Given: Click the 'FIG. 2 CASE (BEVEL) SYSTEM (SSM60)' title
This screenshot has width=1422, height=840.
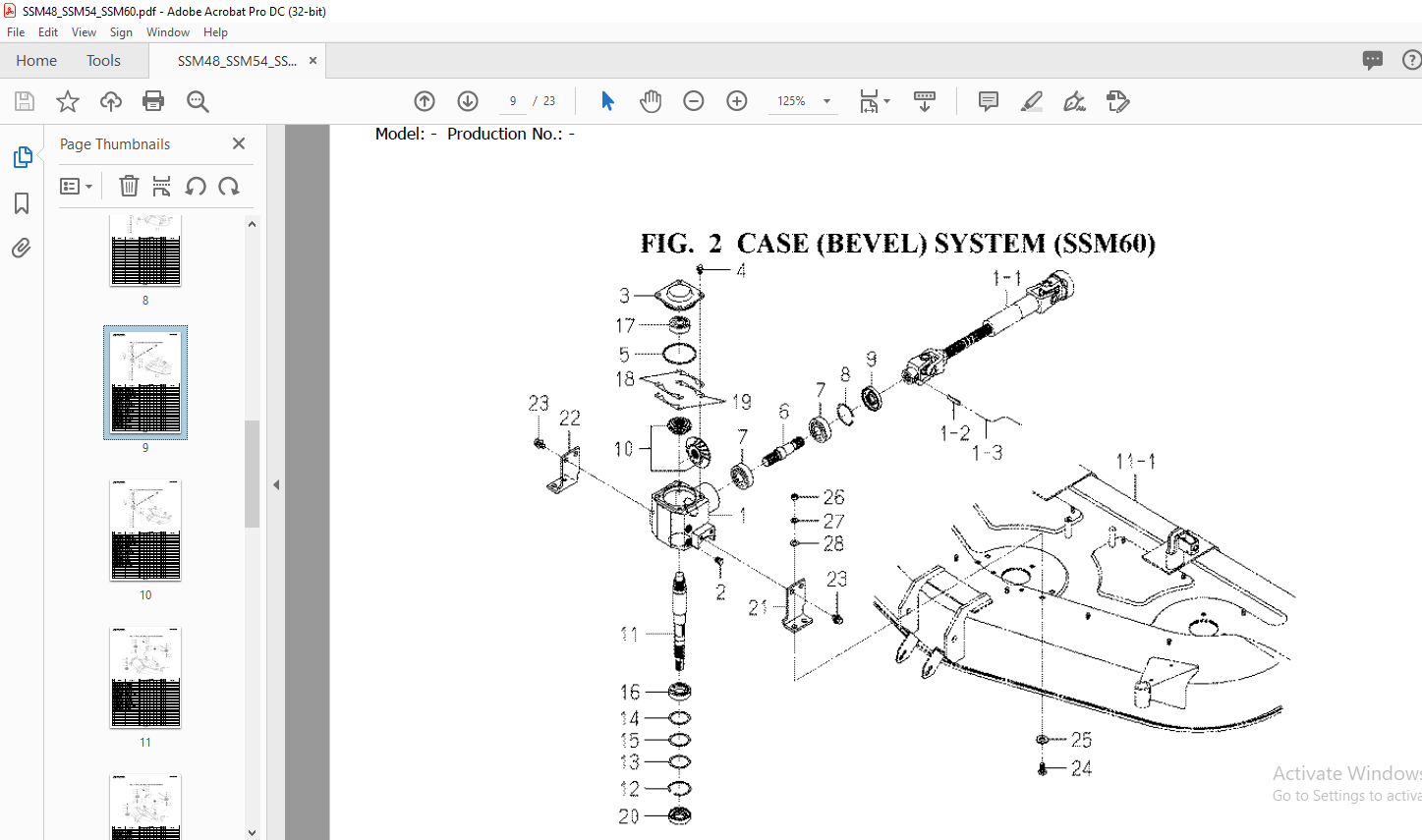Looking at the screenshot, I should point(897,244).
